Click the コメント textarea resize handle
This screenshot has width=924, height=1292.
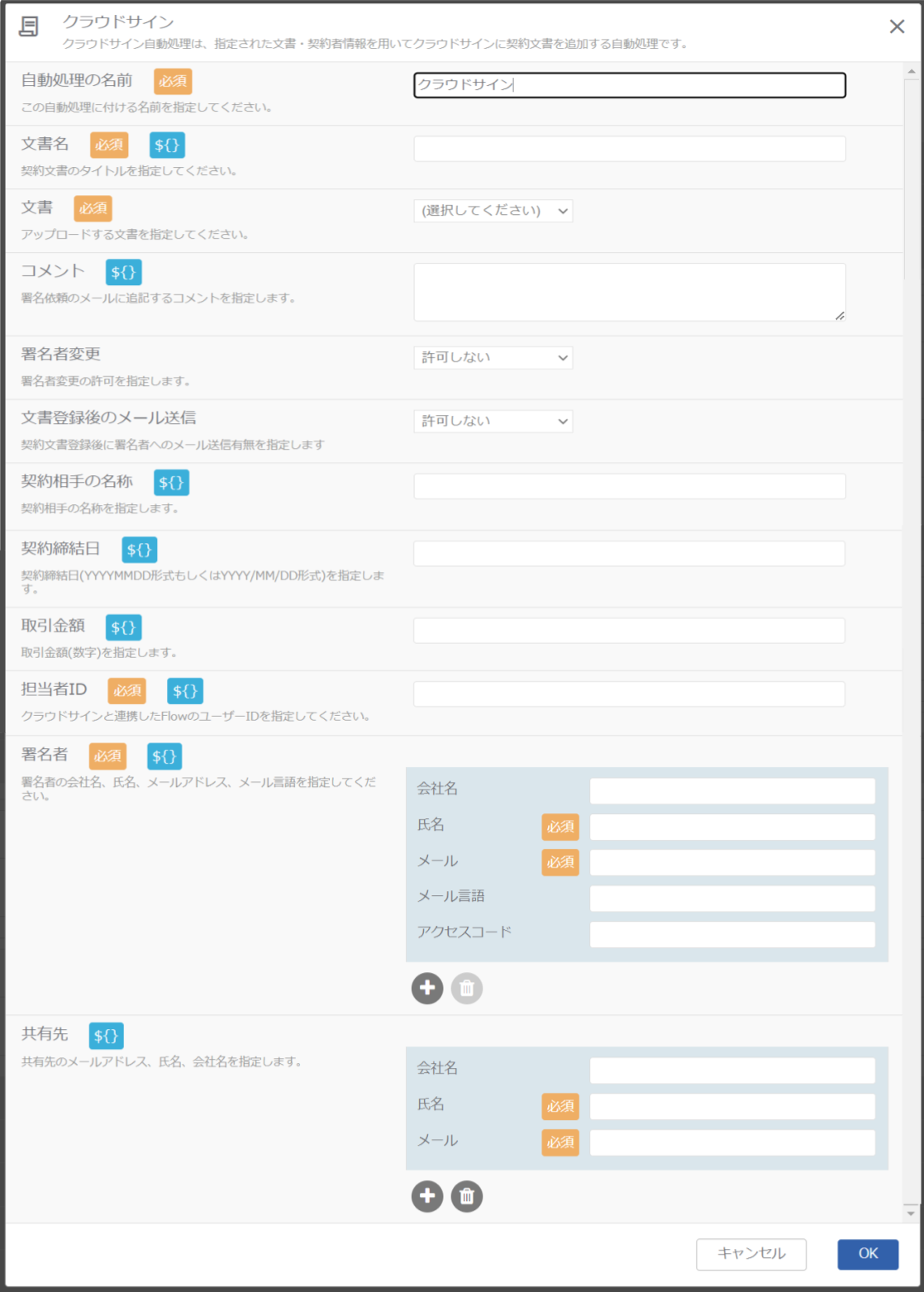click(840, 315)
